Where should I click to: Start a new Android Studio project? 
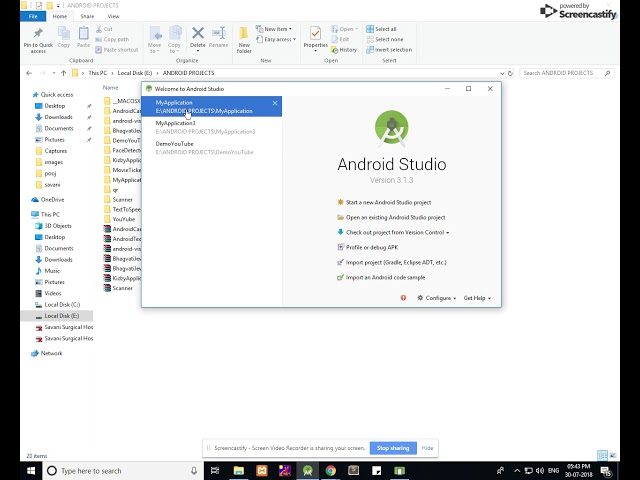[388, 202]
